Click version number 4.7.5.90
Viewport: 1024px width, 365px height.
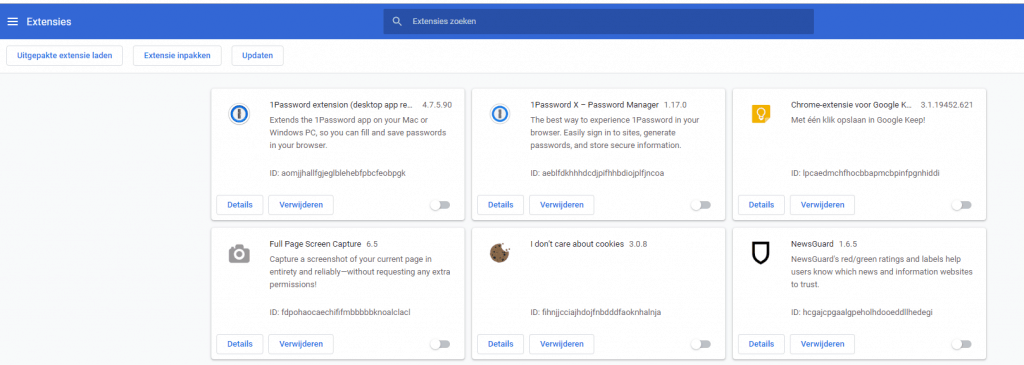pos(437,104)
